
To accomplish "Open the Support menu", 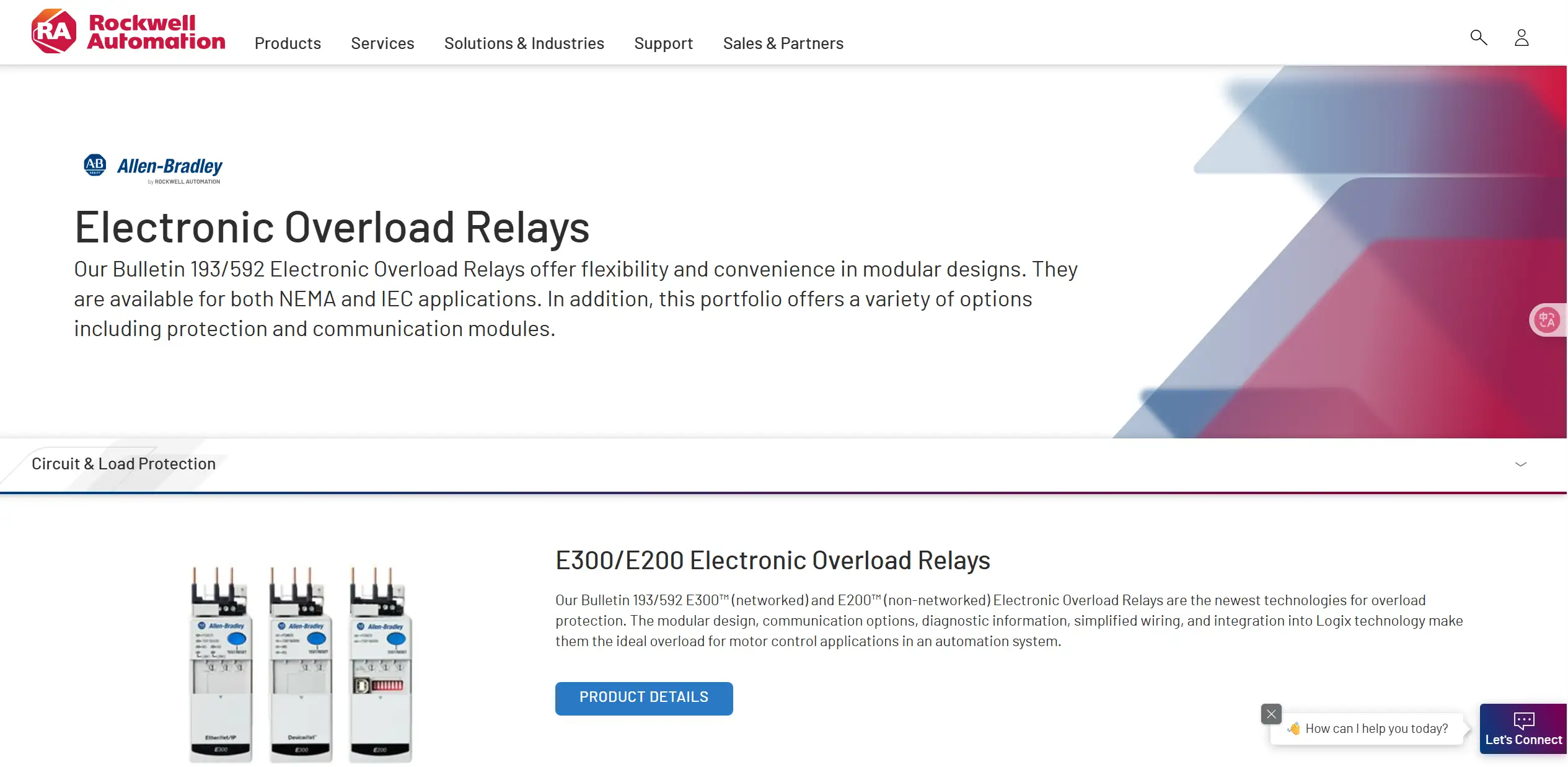I will pos(663,43).
